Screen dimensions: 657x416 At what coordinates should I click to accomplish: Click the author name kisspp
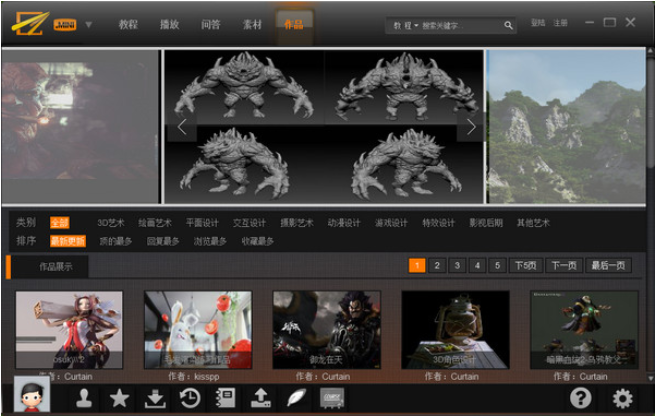click(x=207, y=377)
